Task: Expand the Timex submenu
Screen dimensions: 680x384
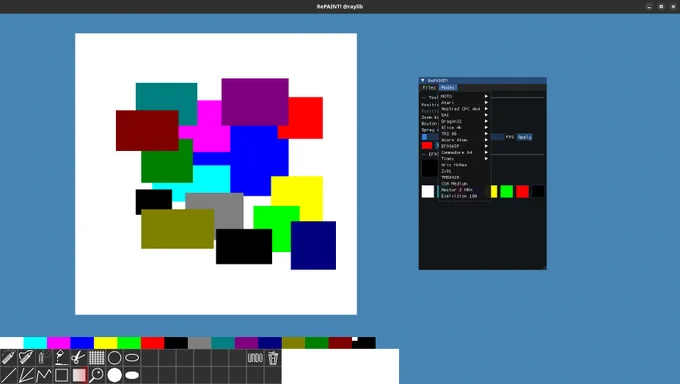Action: click(x=464, y=159)
